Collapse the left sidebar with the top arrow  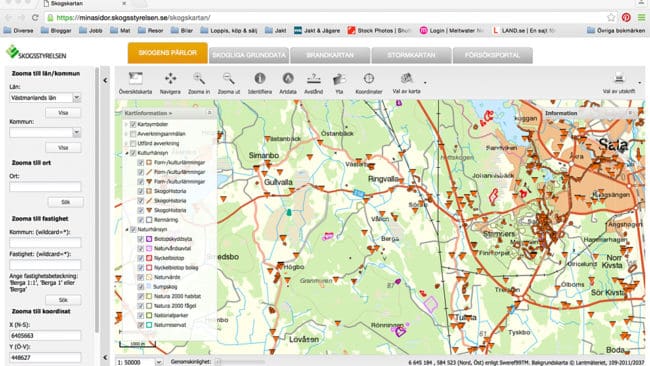[105, 80]
